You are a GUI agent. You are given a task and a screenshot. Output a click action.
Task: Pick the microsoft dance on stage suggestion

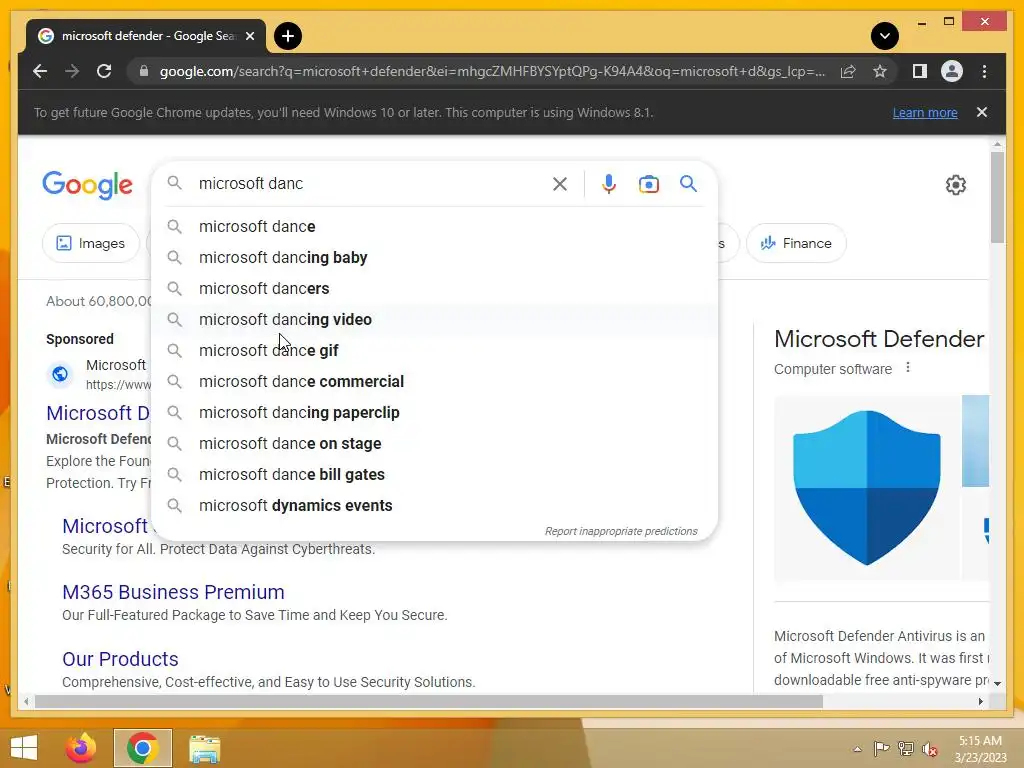[434, 443]
